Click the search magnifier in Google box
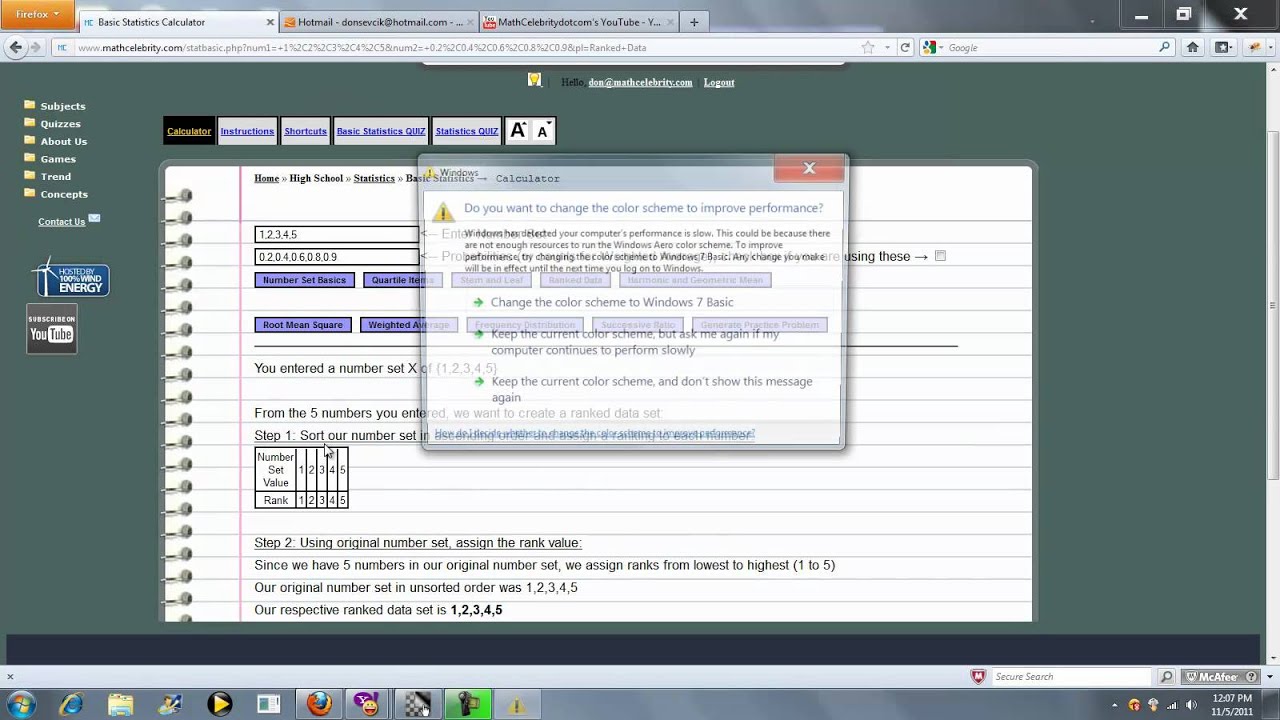The height and width of the screenshot is (720, 1280). click(x=1164, y=47)
